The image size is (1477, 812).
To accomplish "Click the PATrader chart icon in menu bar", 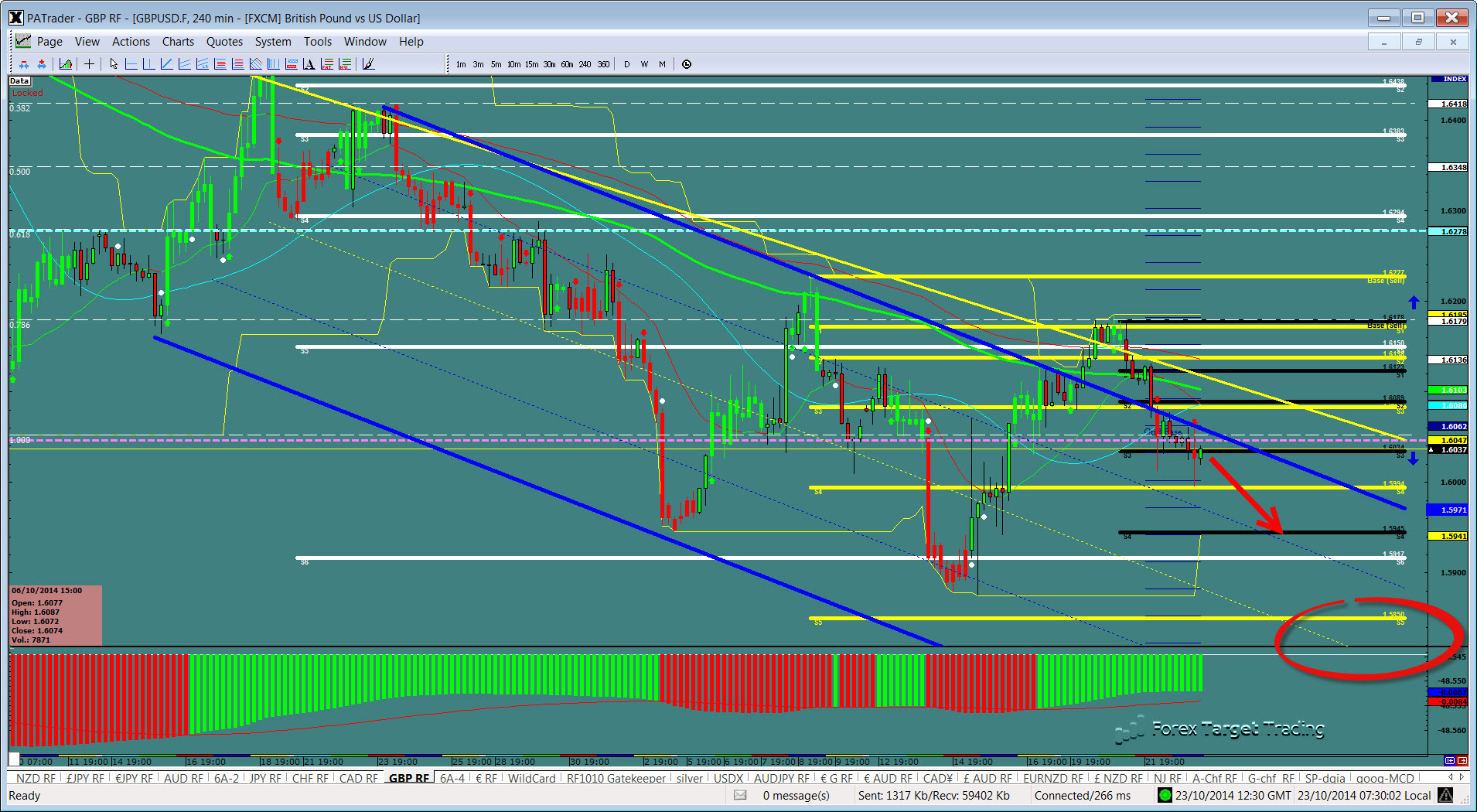I will click(23, 41).
